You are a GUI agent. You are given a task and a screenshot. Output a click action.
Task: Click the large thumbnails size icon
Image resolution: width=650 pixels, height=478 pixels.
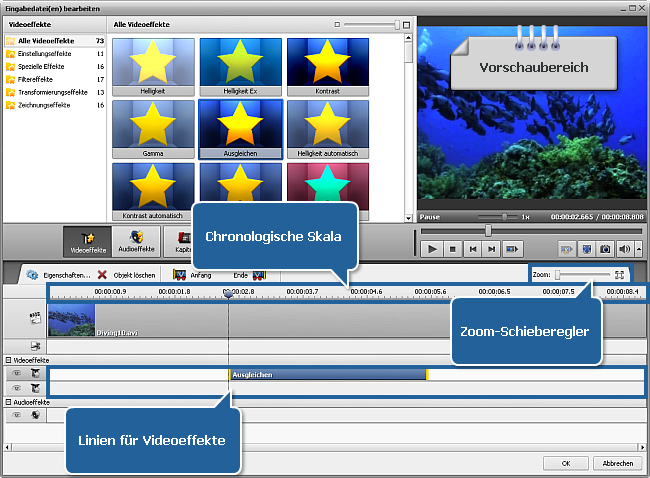406,25
